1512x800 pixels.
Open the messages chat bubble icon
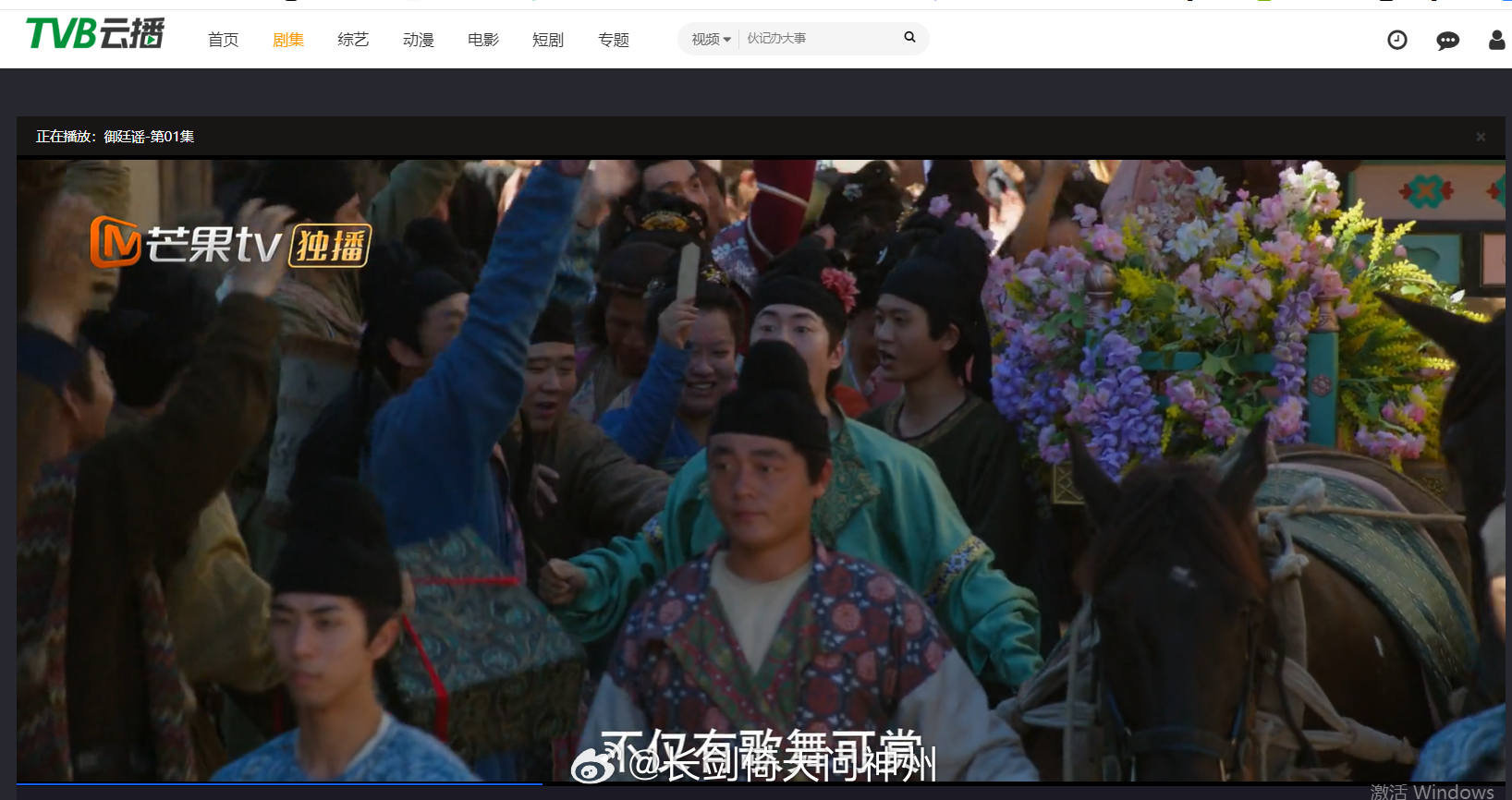1447,41
